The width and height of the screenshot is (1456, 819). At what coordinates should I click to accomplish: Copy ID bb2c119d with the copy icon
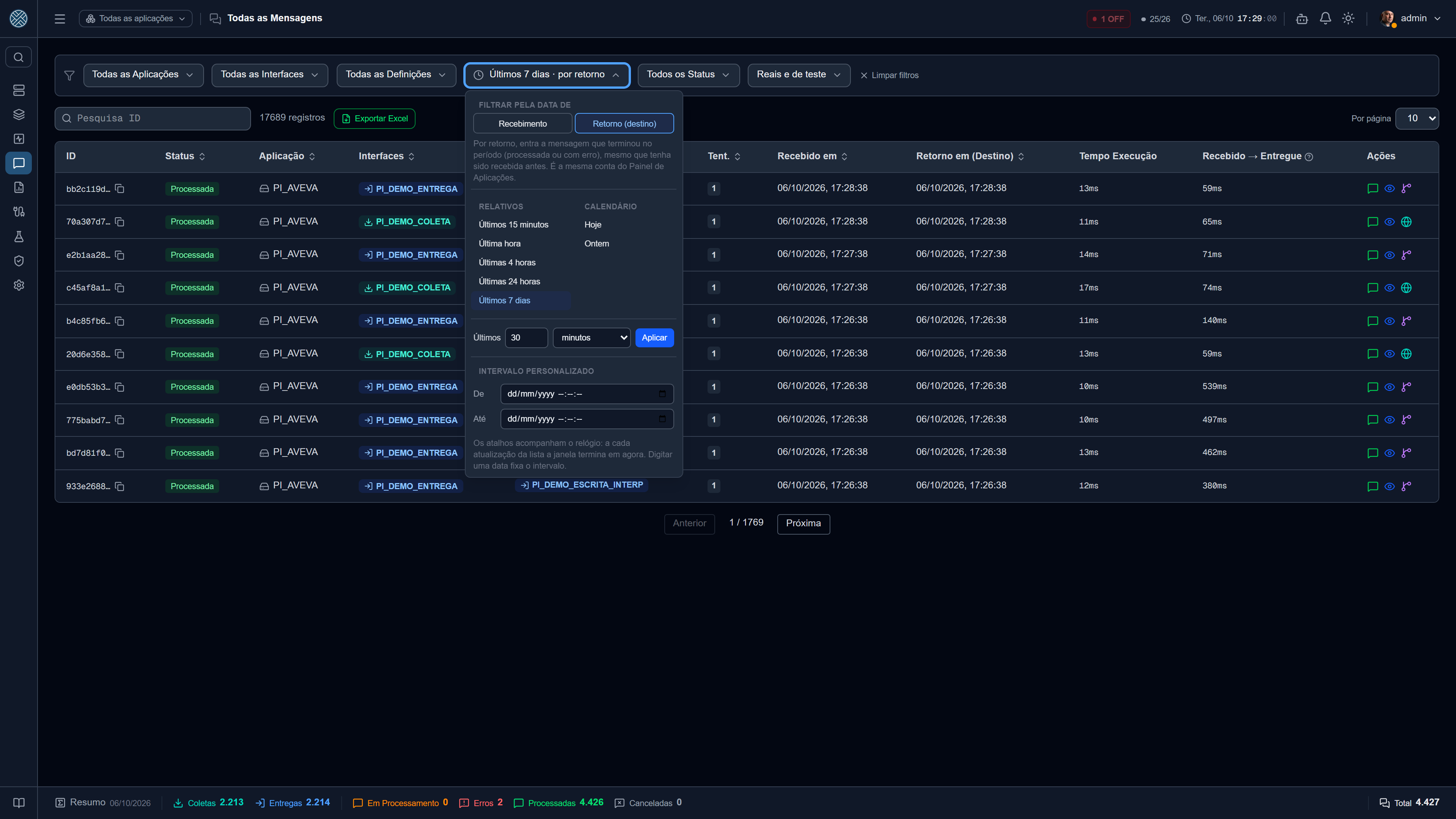pos(119,188)
